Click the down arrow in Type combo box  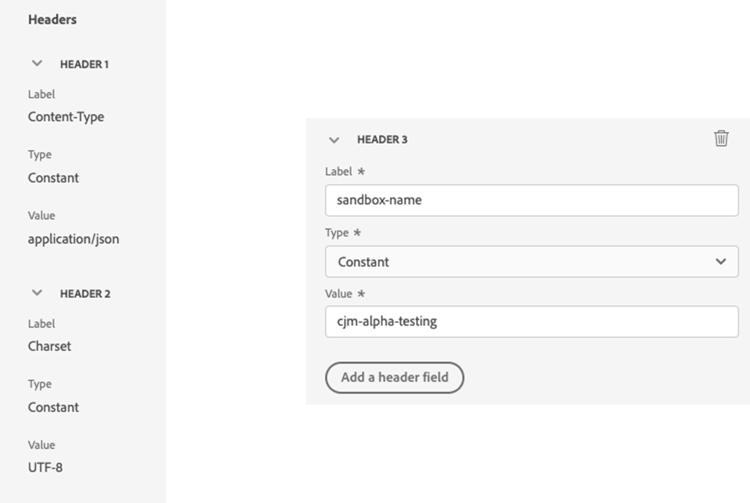721,262
